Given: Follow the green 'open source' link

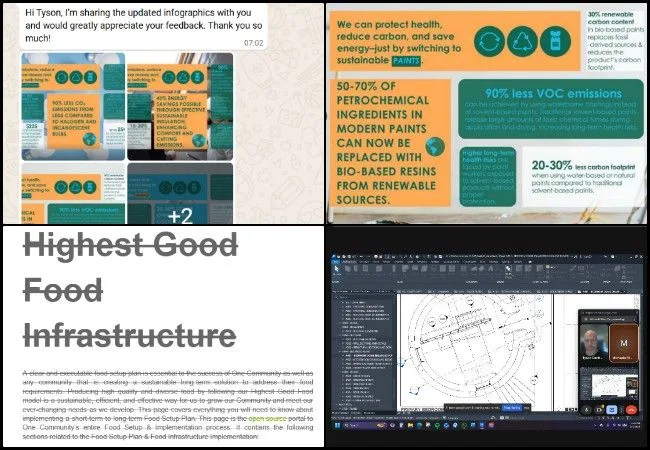Looking at the screenshot, I should tap(267, 419).
